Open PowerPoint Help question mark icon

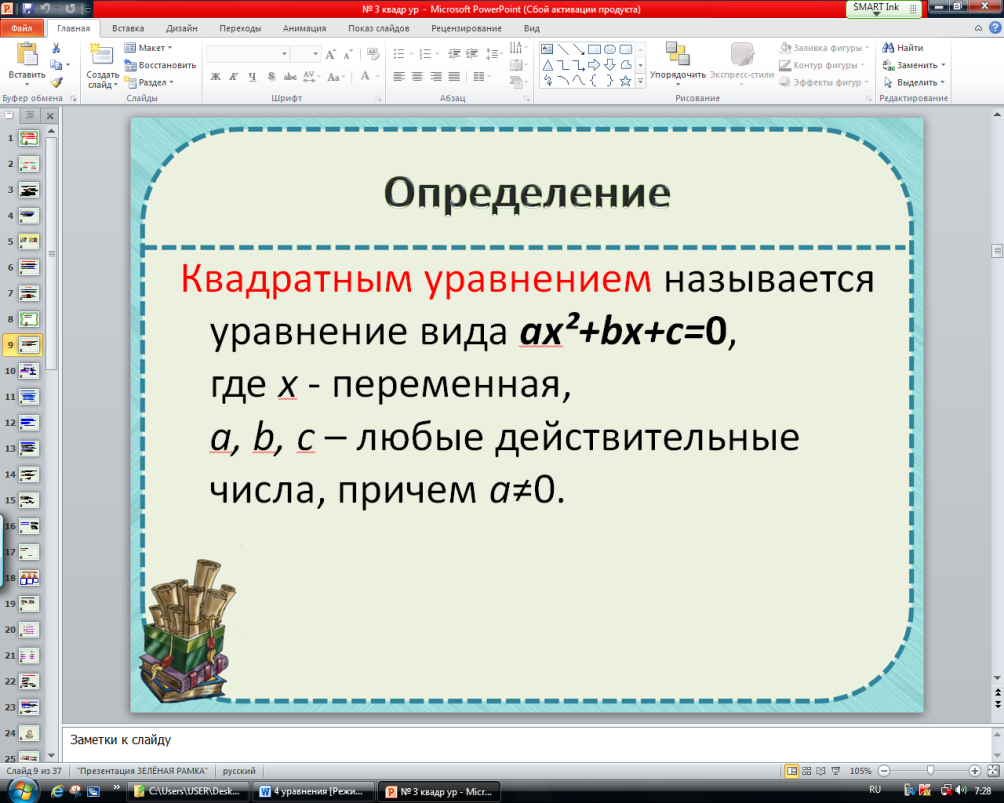(x=995, y=28)
